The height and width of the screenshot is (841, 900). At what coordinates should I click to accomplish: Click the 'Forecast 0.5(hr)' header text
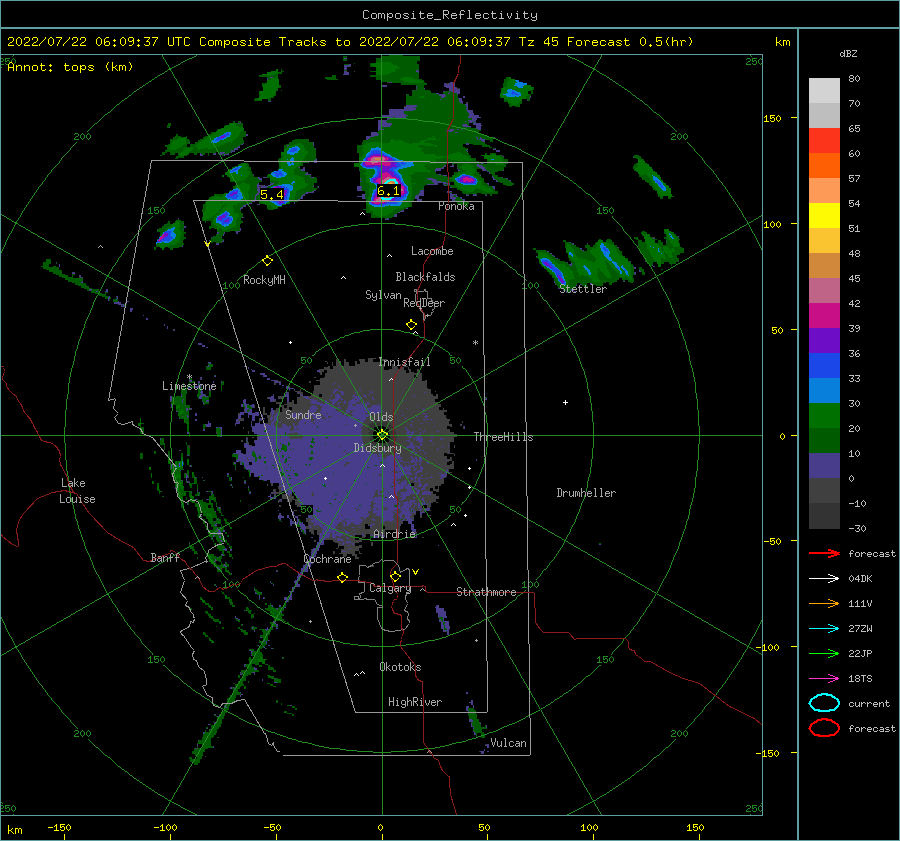[630, 42]
